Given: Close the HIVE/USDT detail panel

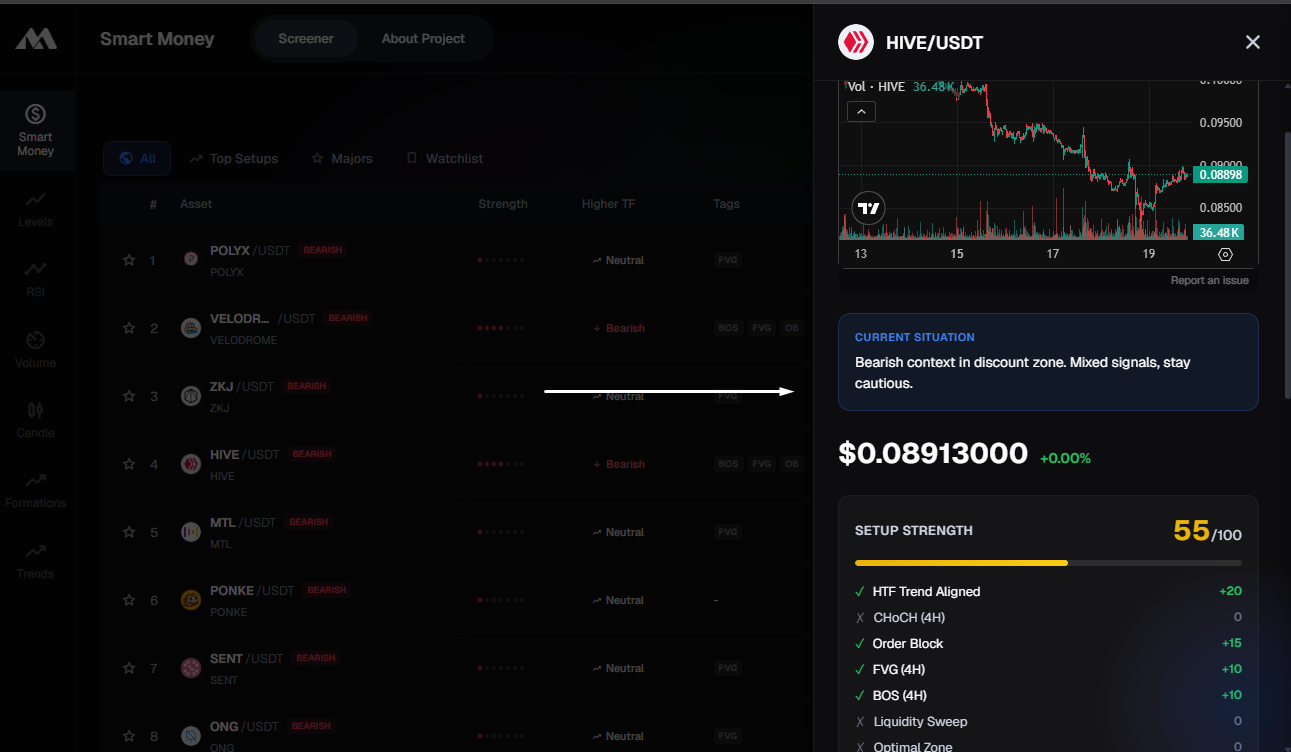Looking at the screenshot, I should [1252, 42].
